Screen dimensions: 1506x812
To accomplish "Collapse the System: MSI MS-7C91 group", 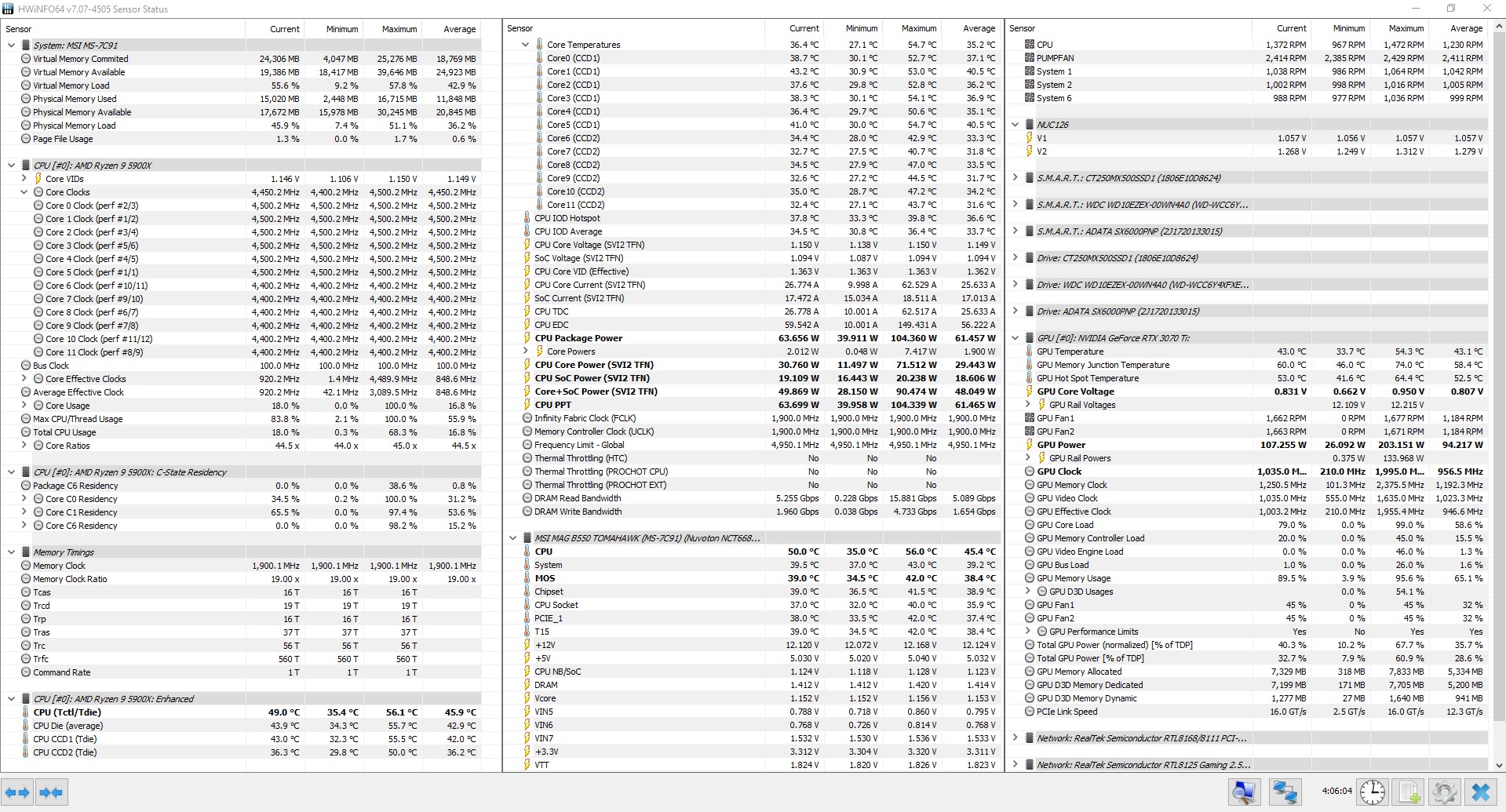I will pyautogui.click(x=11, y=46).
